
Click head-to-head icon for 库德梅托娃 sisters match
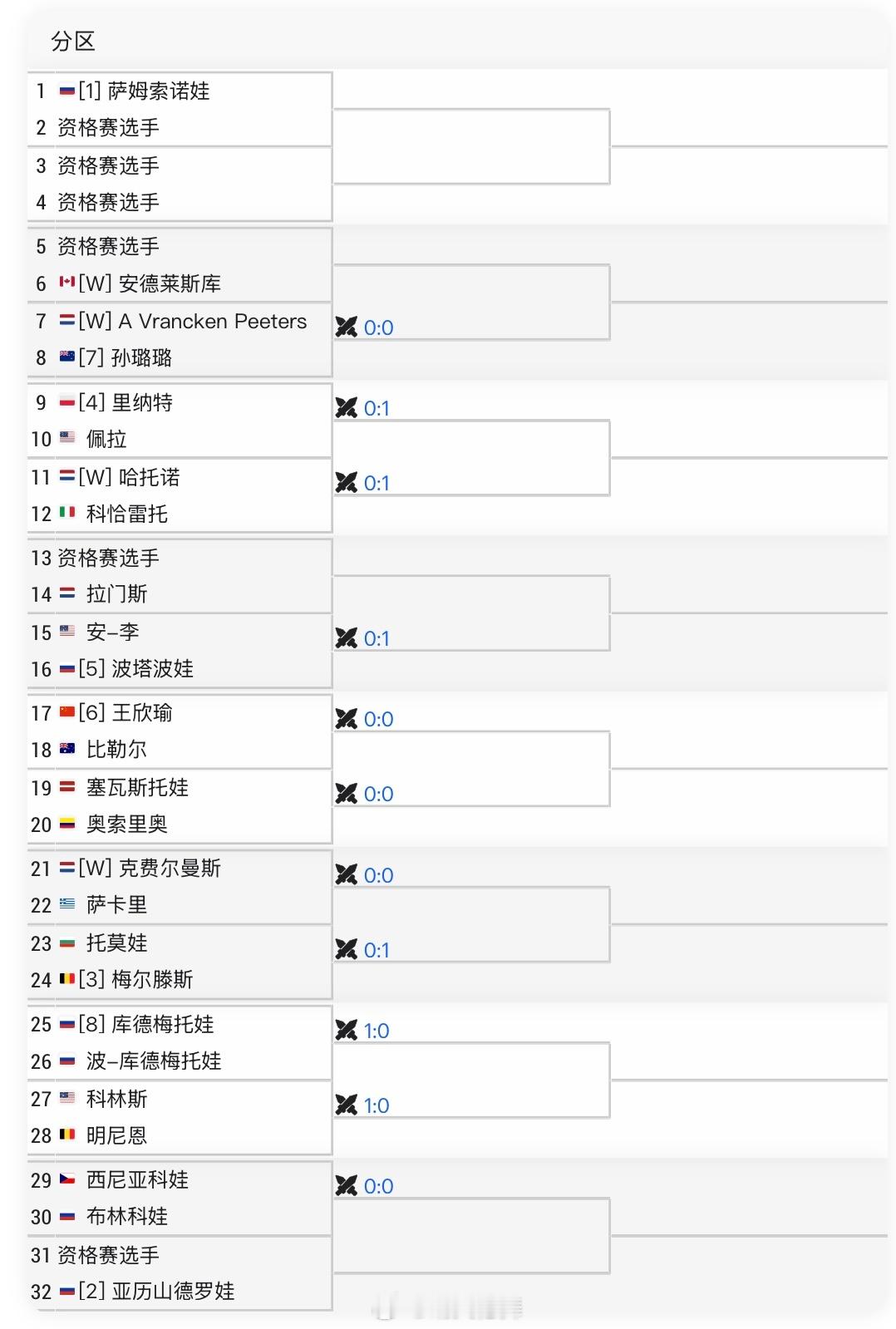[347, 1031]
